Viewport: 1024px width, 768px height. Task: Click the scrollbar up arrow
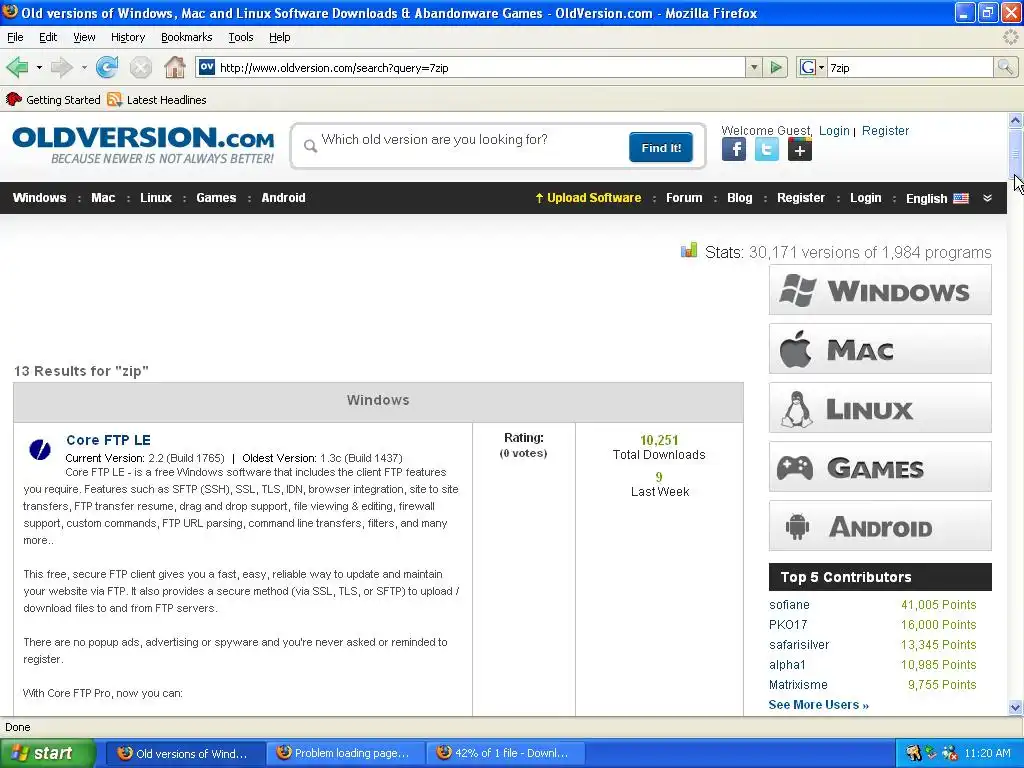tap(1015, 120)
